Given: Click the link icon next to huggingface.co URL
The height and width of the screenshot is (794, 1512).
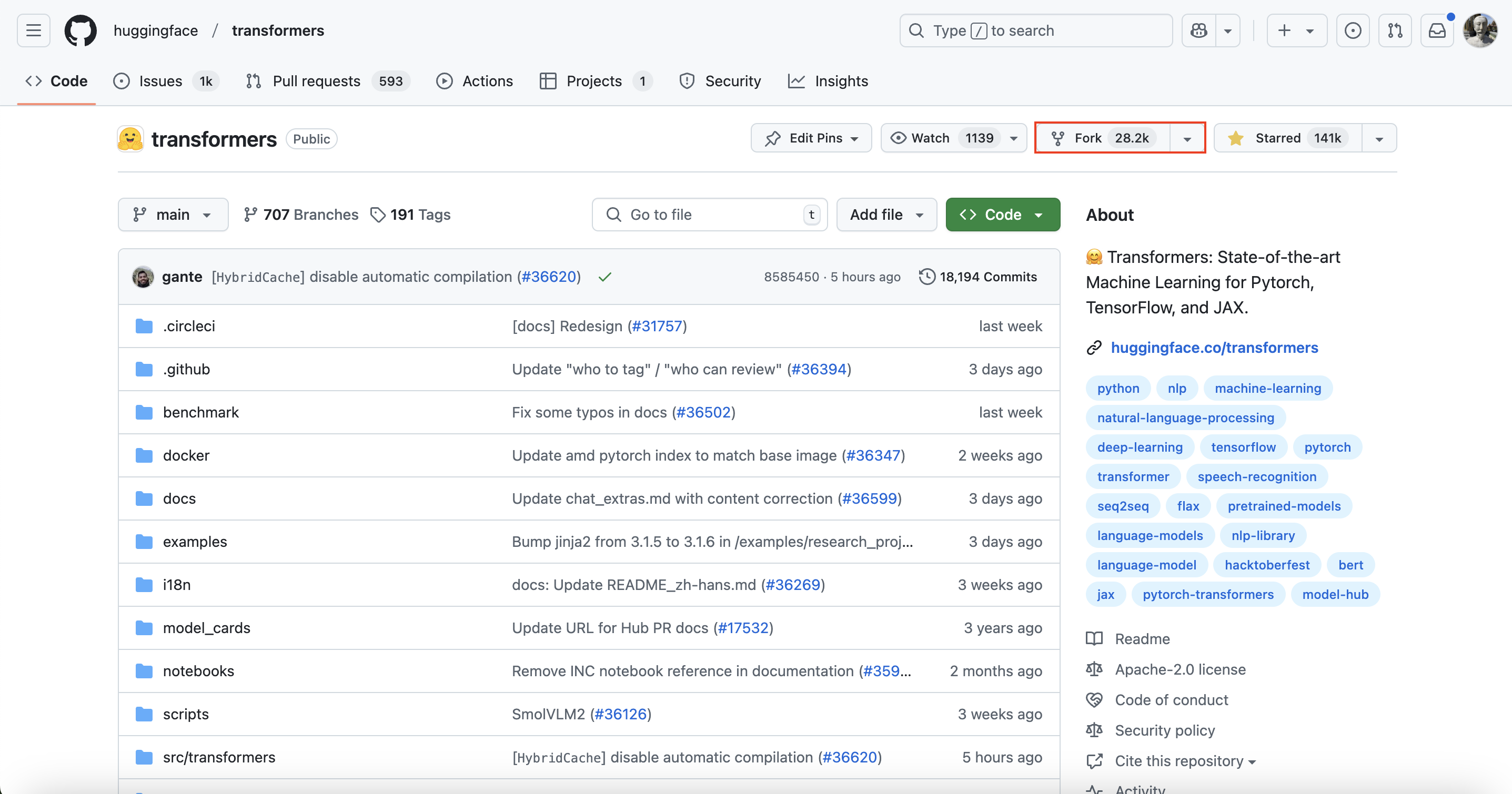Looking at the screenshot, I should coord(1095,348).
